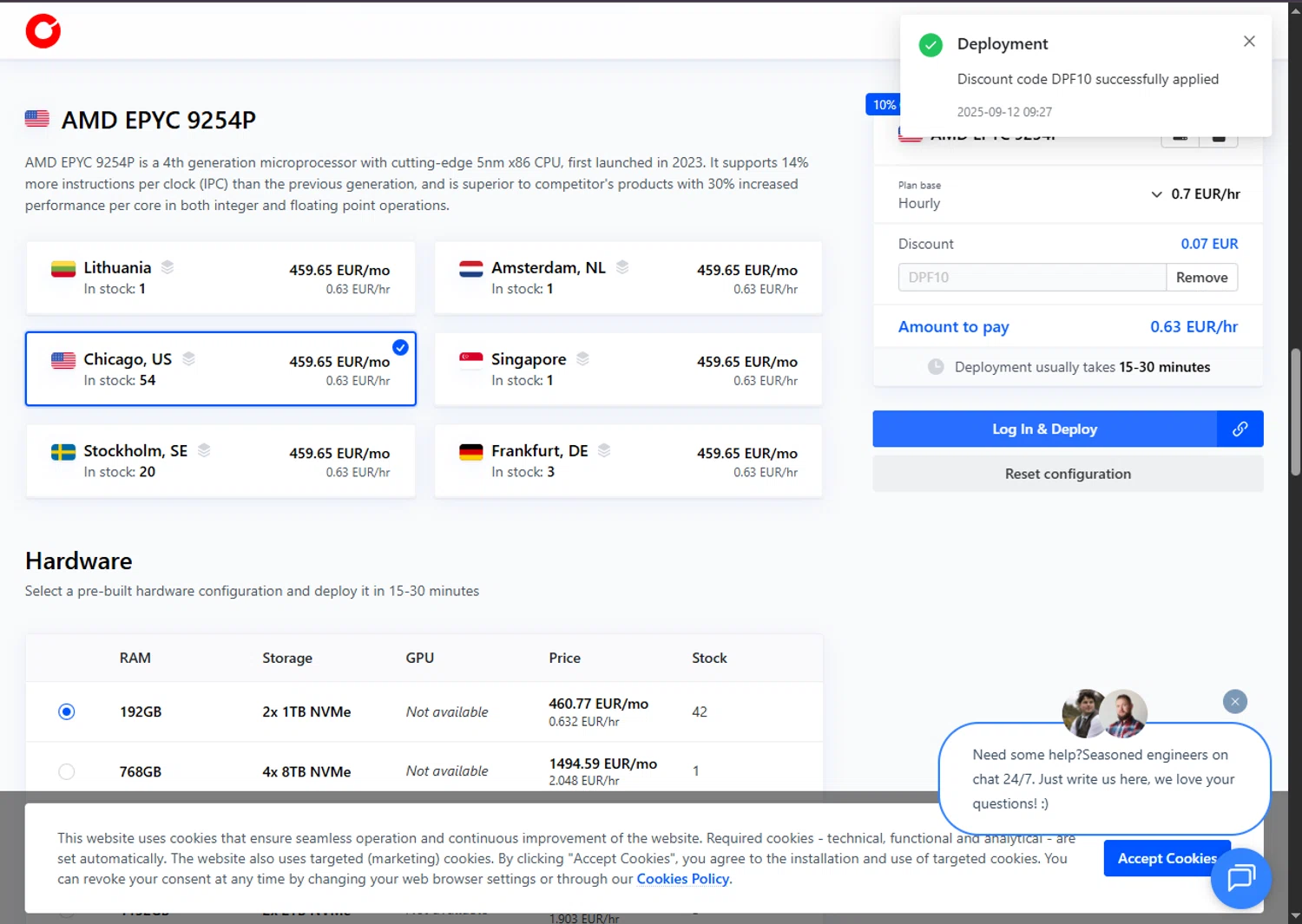The image size is (1302, 924).
Task: Close the Deployment notification
Action: point(1249,42)
